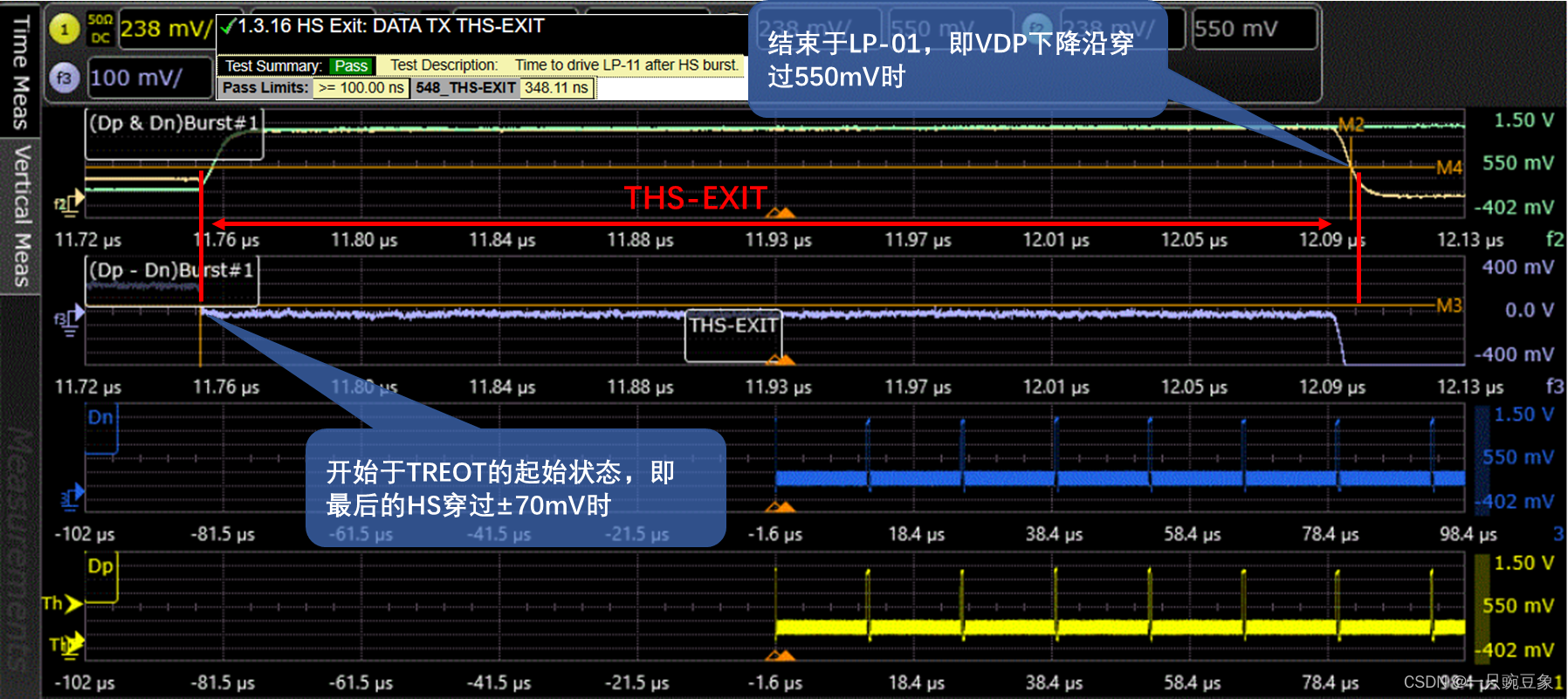Screen dimensions: 1568x699
Task: Click the 12.13 µs time label on f2 axis
Action: pos(1470,239)
